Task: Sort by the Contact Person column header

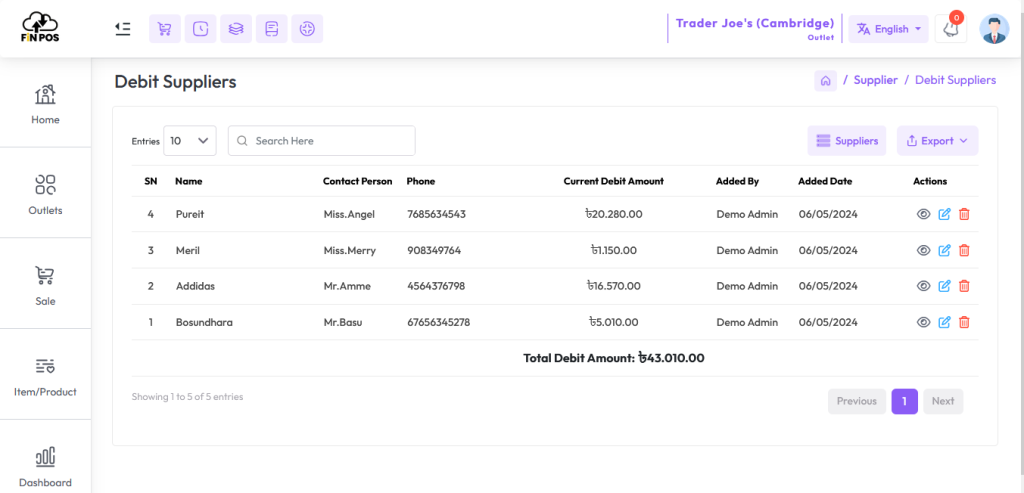Action: [x=358, y=181]
